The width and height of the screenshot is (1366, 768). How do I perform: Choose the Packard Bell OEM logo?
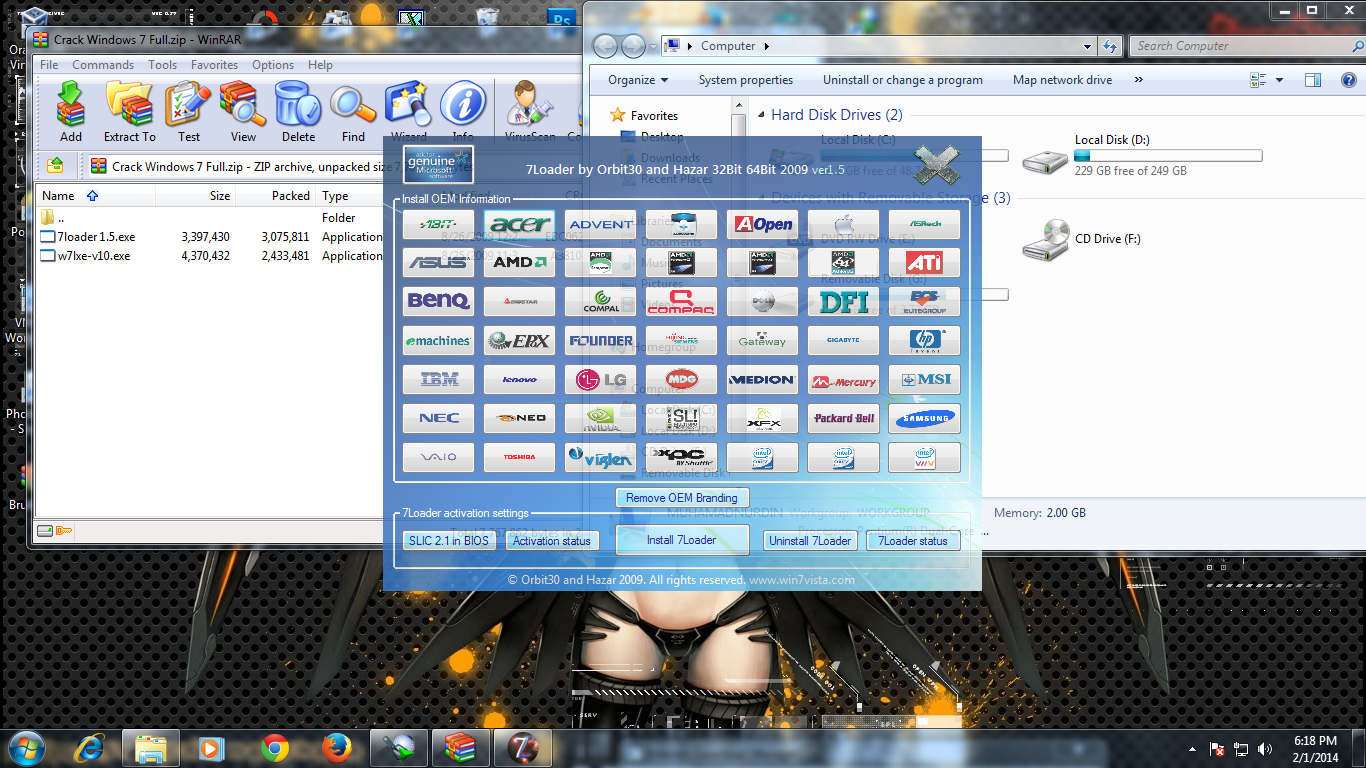[844, 418]
